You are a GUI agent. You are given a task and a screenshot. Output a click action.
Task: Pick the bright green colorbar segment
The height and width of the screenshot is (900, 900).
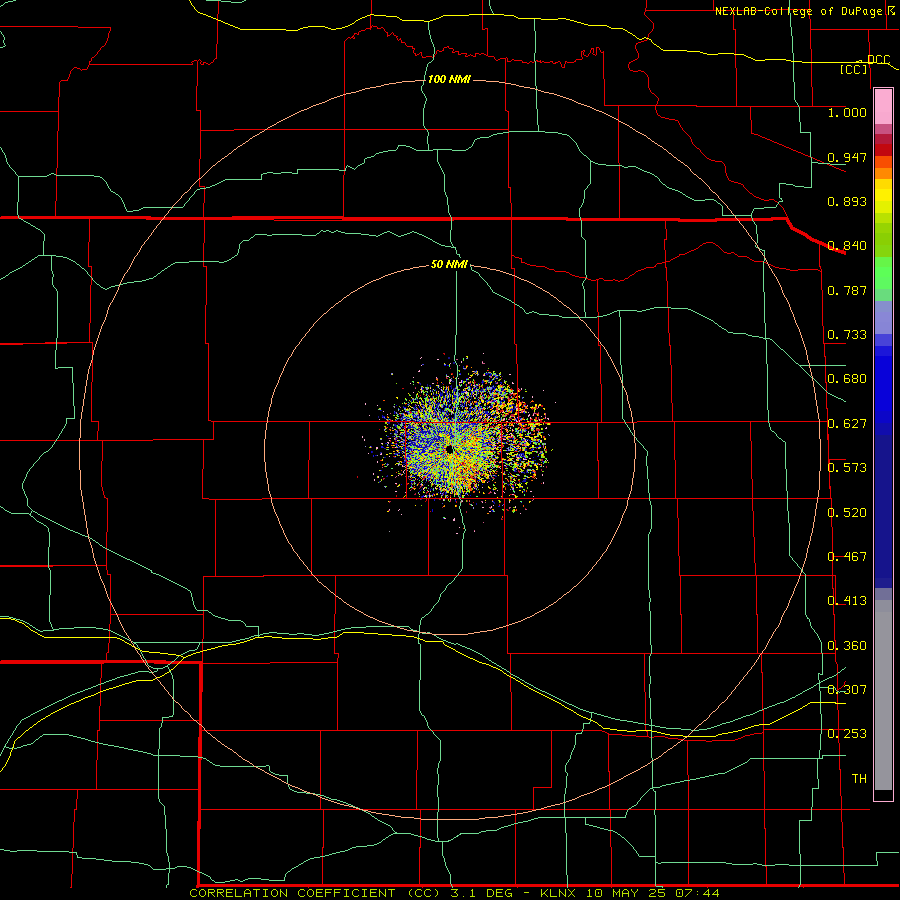[883, 273]
